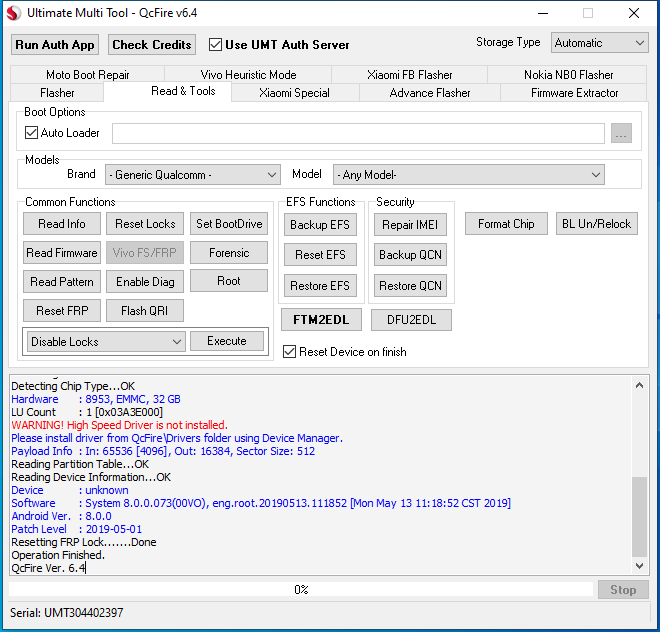Click the Read Info button
The width and height of the screenshot is (660, 632).
[62, 224]
